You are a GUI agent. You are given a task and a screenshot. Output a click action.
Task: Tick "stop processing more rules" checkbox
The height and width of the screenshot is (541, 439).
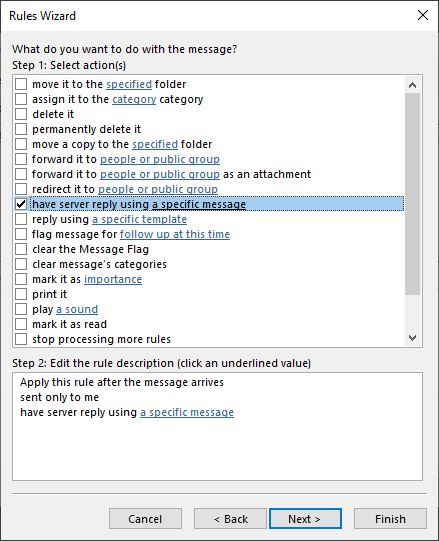point(21,339)
